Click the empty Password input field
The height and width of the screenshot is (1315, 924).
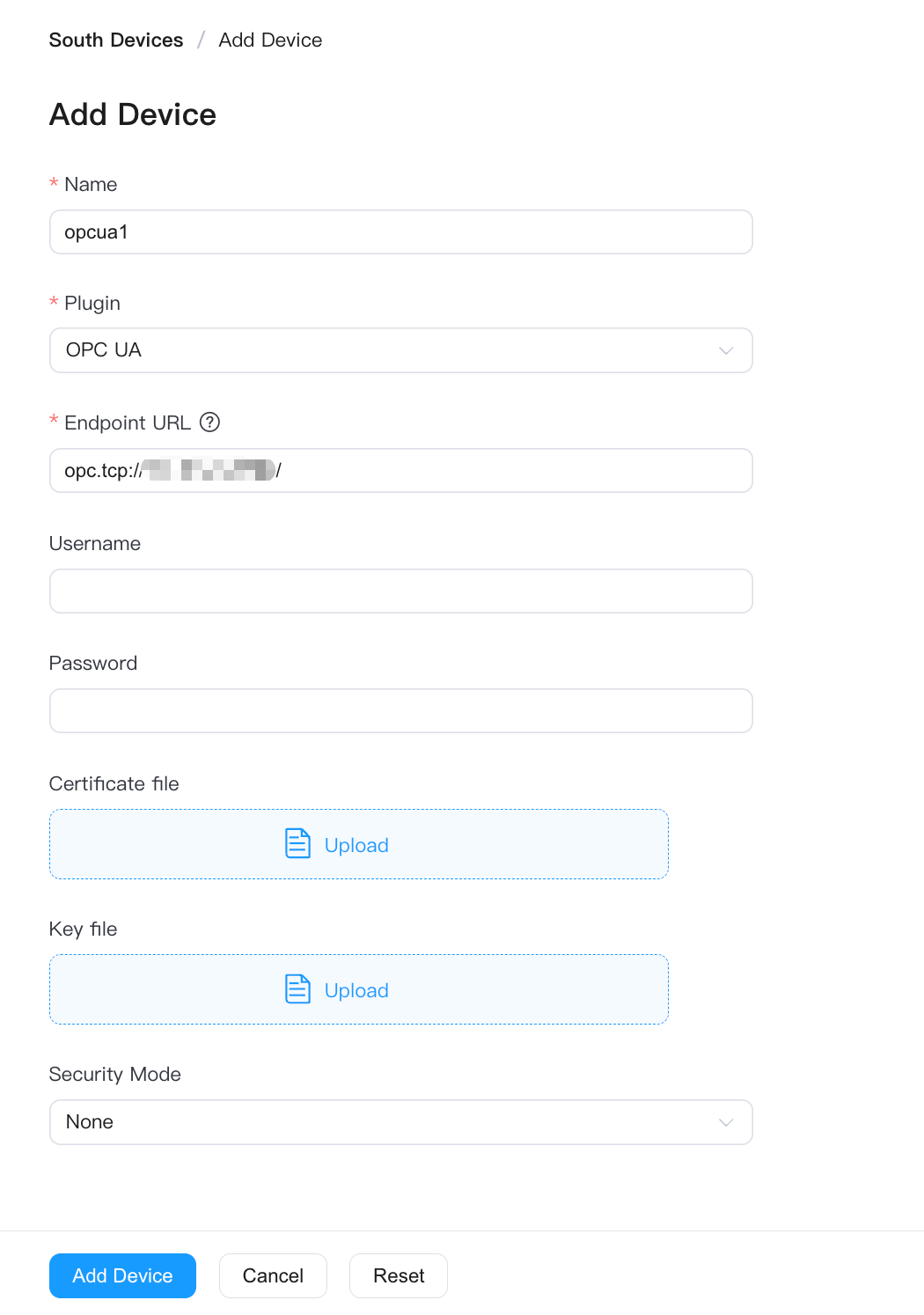[400, 710]
